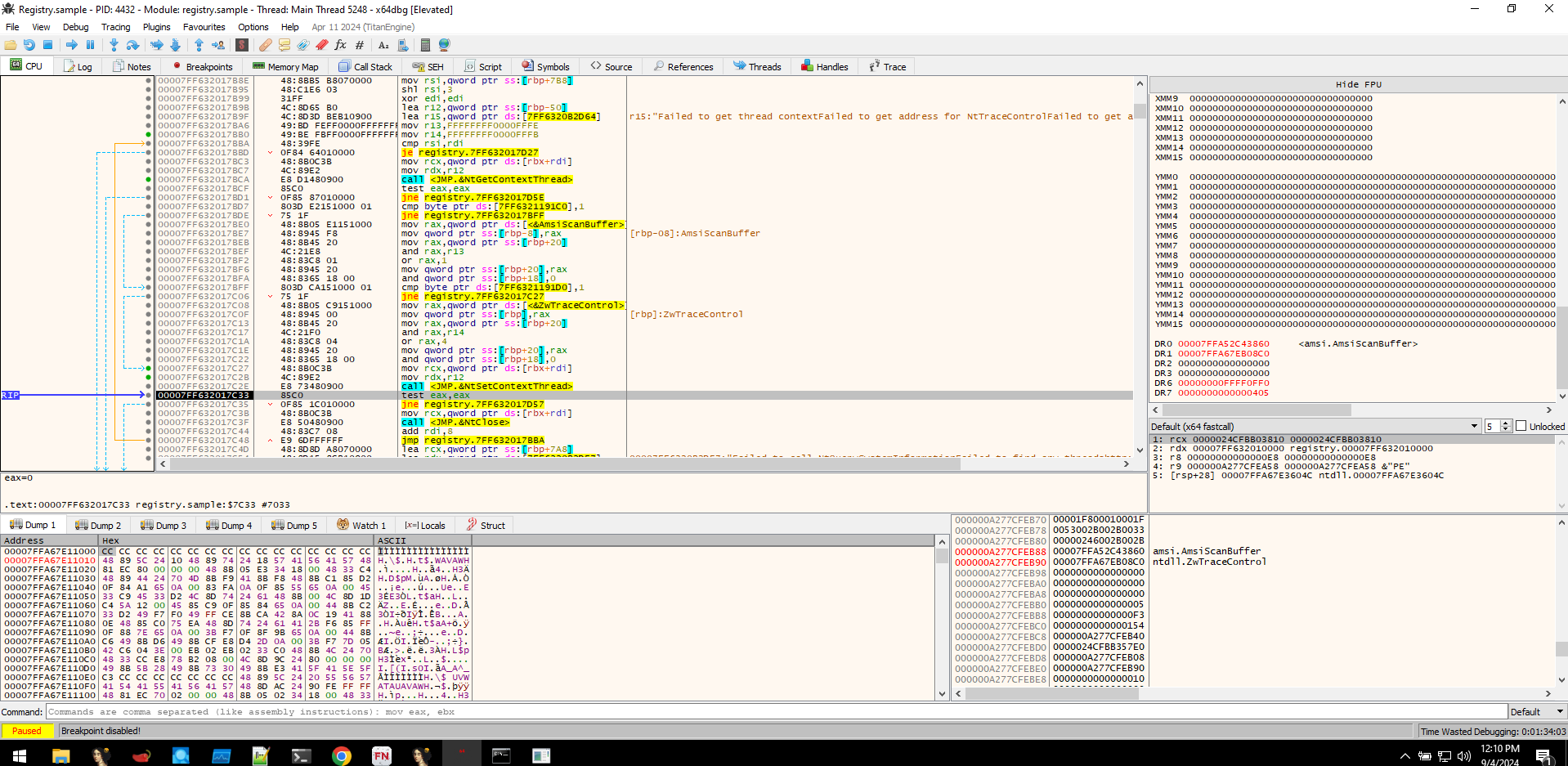Open Bookmarks with the red bookmark icon

[x=322, y=45]
